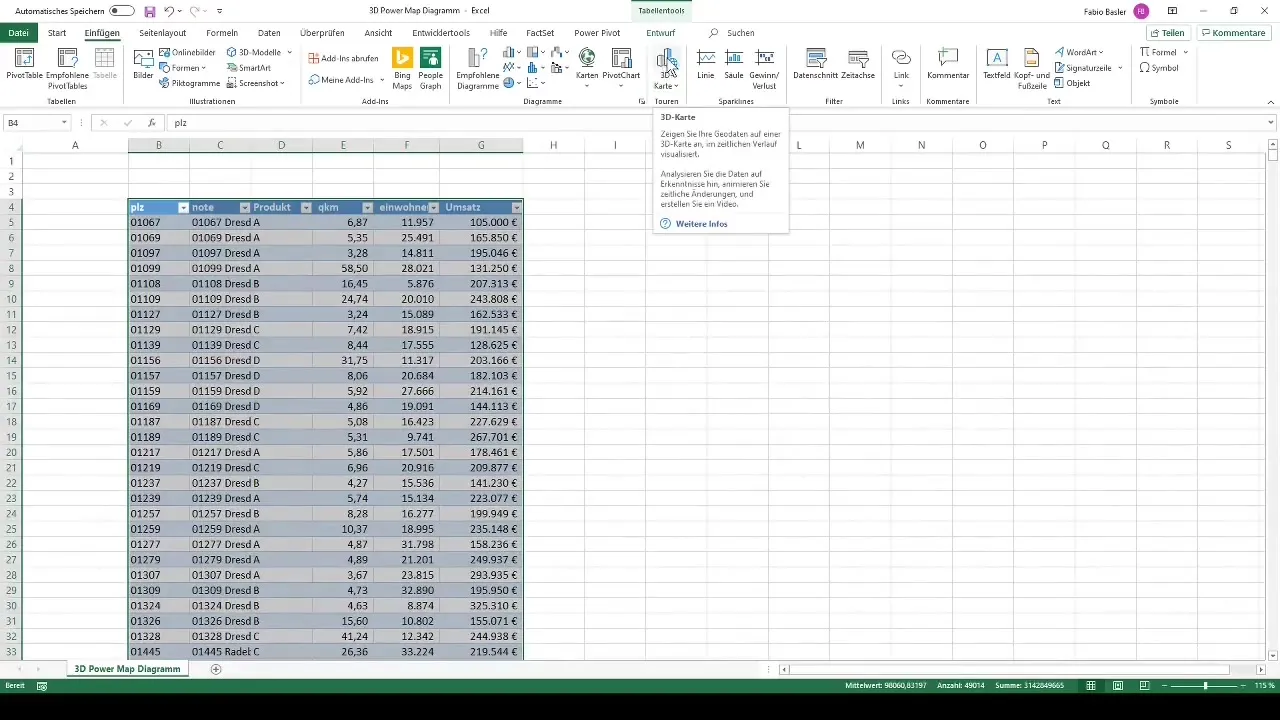The width and height of the screenshot is (1280, 720).
Task: Open the Produkt column filter dropdown
Action: tap(306, 207)
